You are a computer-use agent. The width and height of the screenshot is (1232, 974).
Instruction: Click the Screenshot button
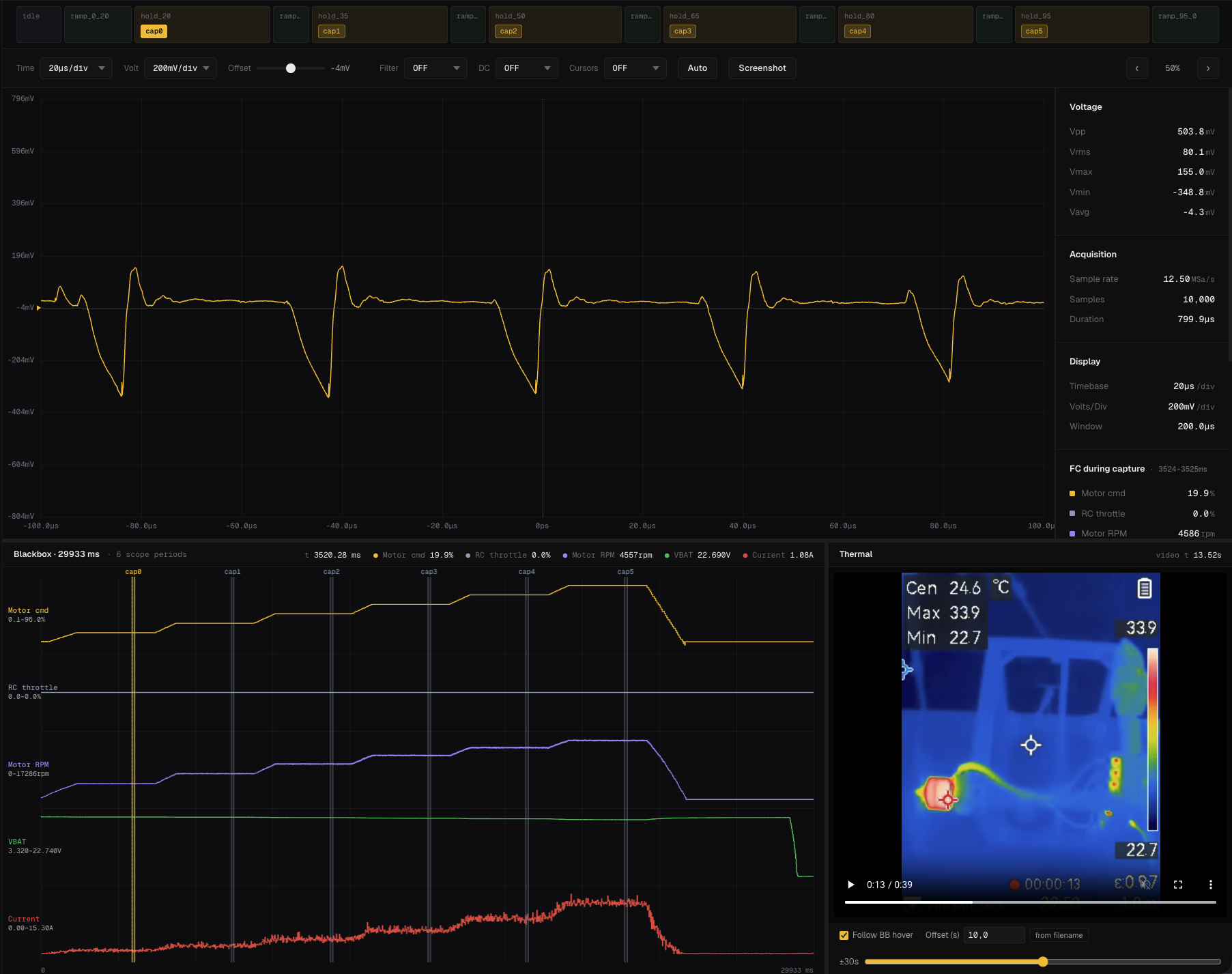pyautogui.click(x=762, y=68)
